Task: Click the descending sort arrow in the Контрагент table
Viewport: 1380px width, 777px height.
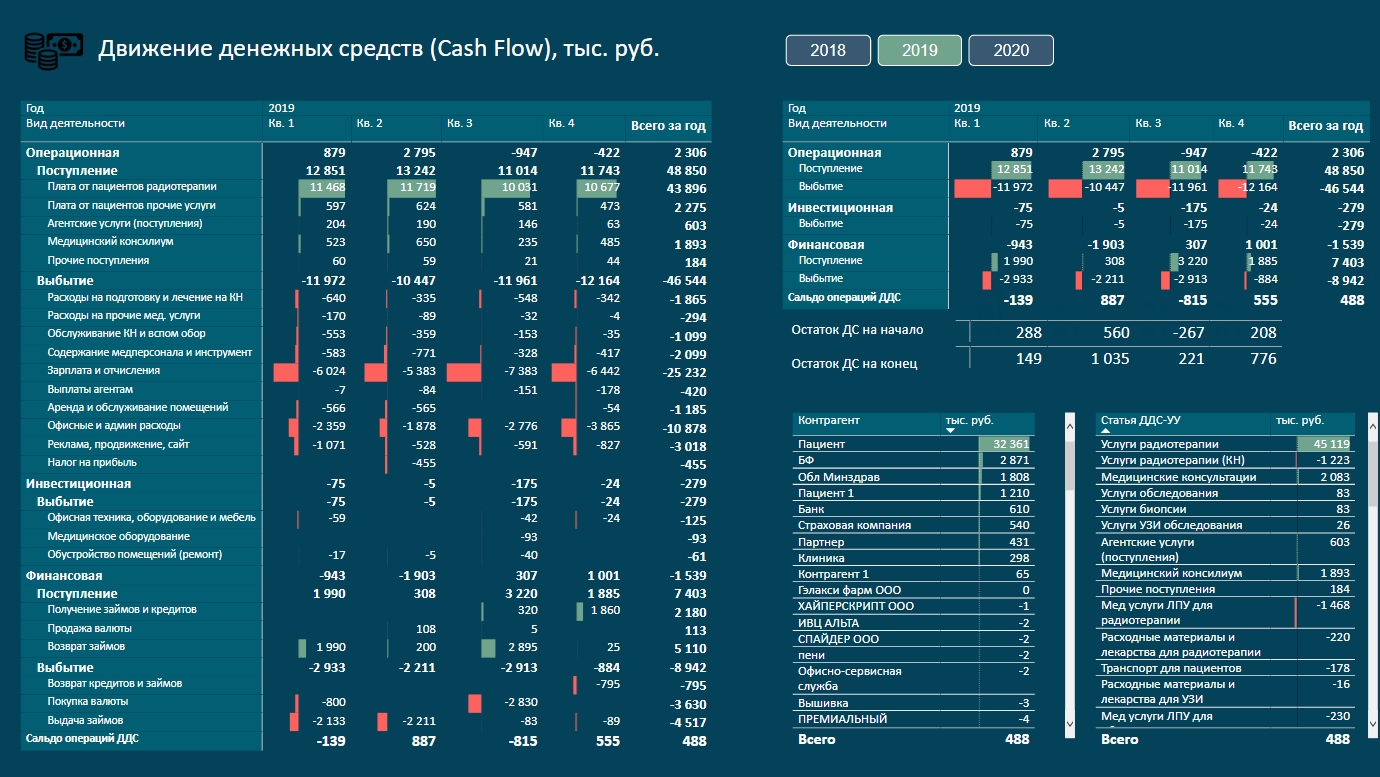Action: 951,431
